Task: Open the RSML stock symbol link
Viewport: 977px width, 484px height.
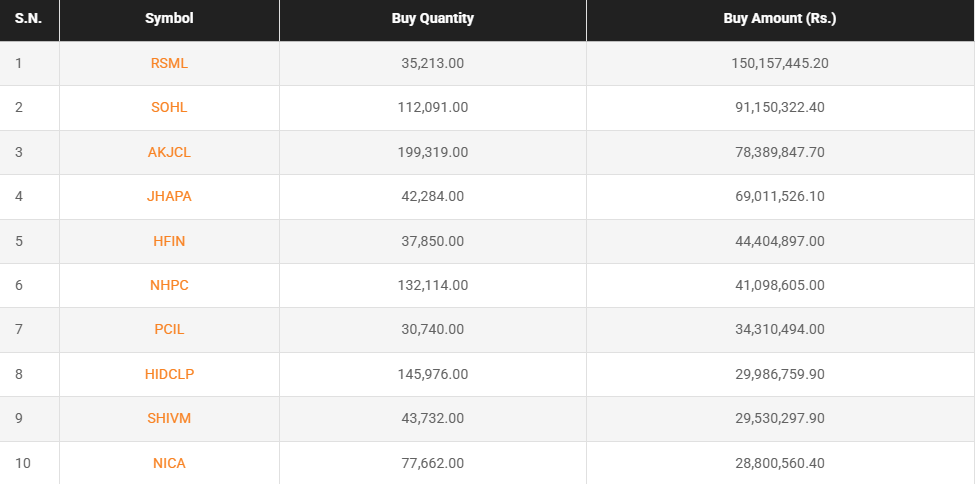Action: [169, 63]
